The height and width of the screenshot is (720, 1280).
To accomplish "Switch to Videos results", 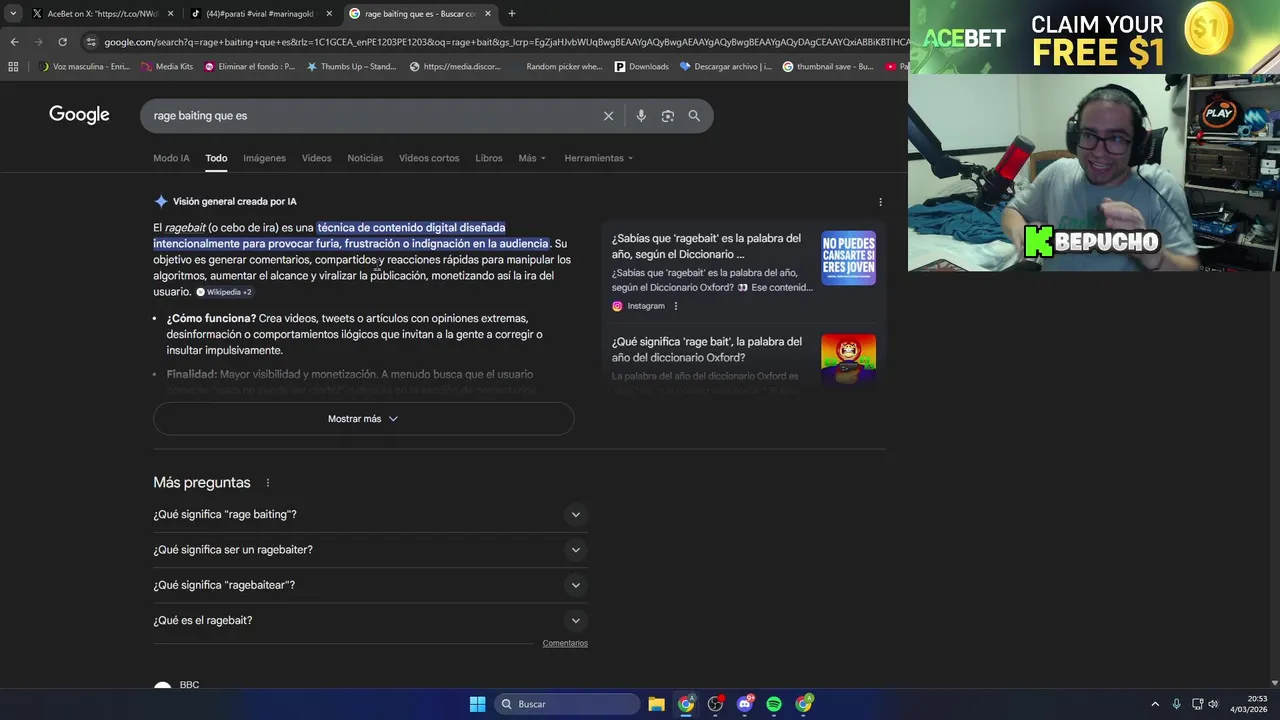I will click(x=316, y=158).
